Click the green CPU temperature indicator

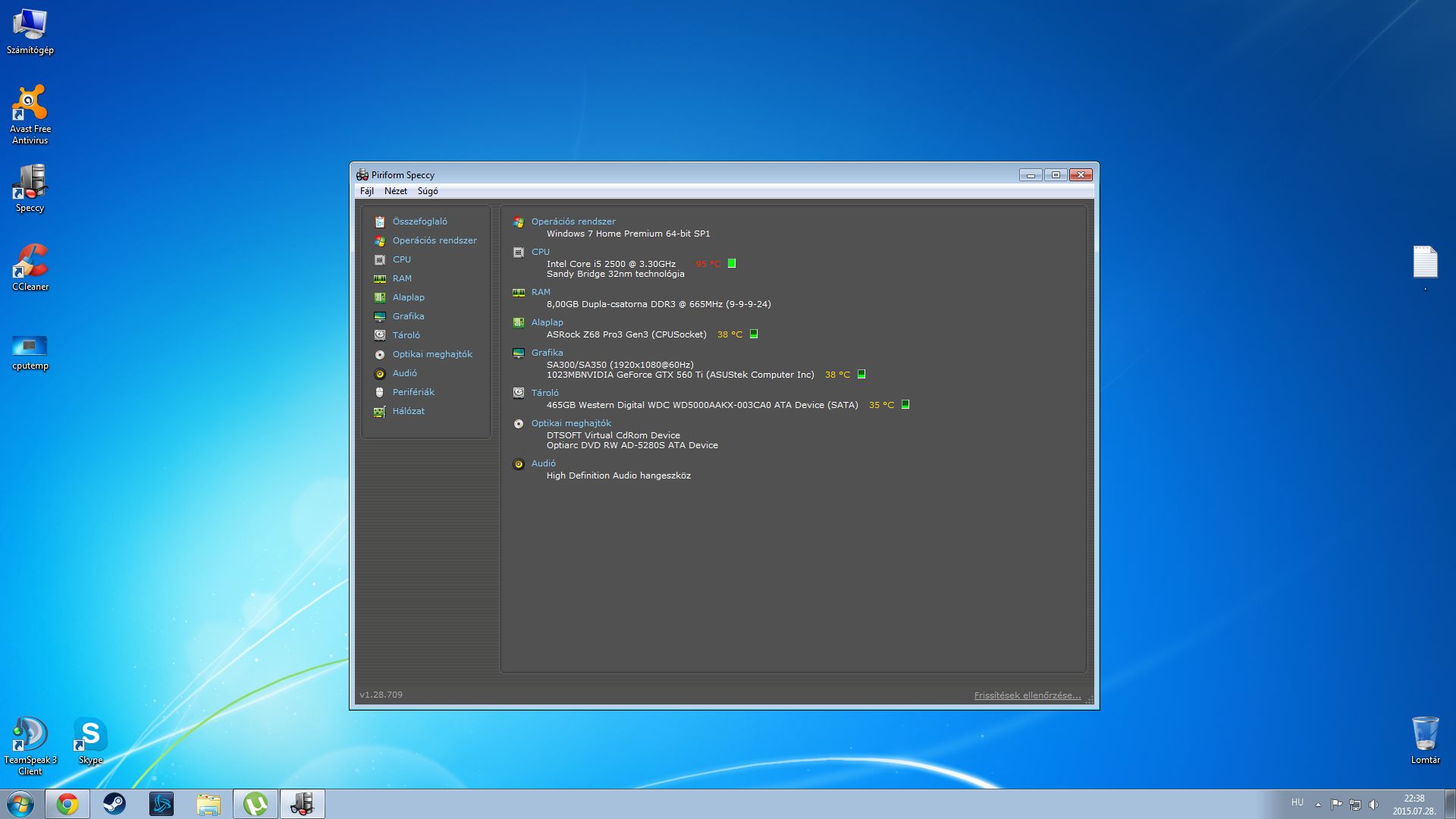pyautogui.click(x=732, y=264)
